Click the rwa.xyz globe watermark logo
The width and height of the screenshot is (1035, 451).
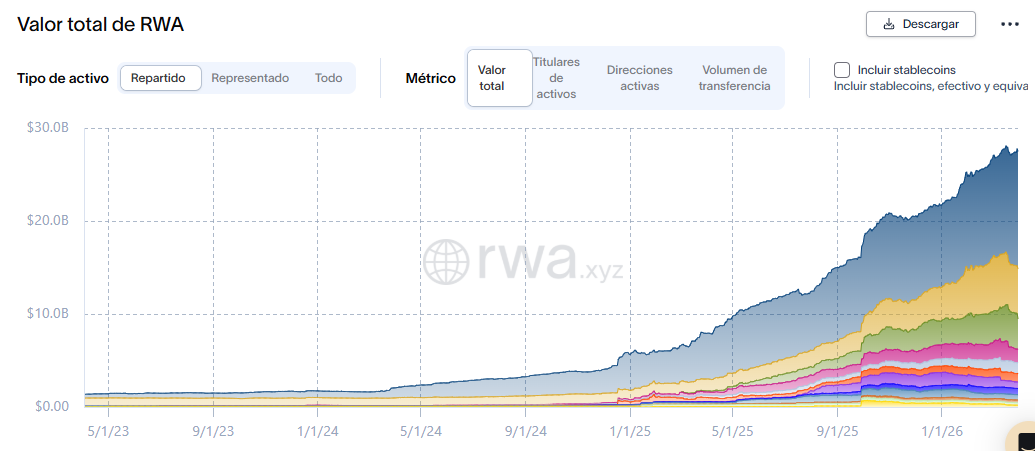click(x=446, y=261)
